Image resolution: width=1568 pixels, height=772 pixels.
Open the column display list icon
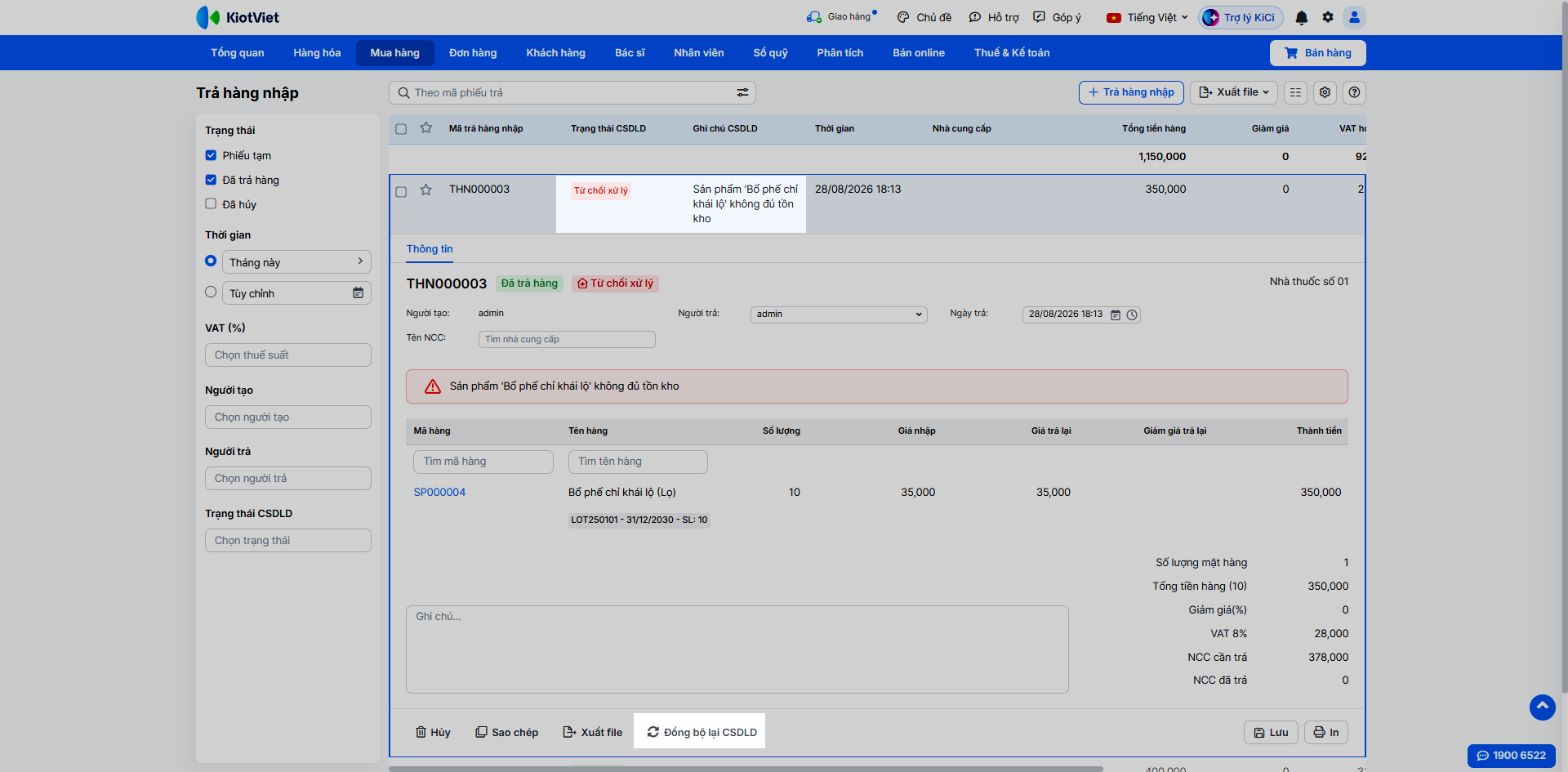(1295, 92)
